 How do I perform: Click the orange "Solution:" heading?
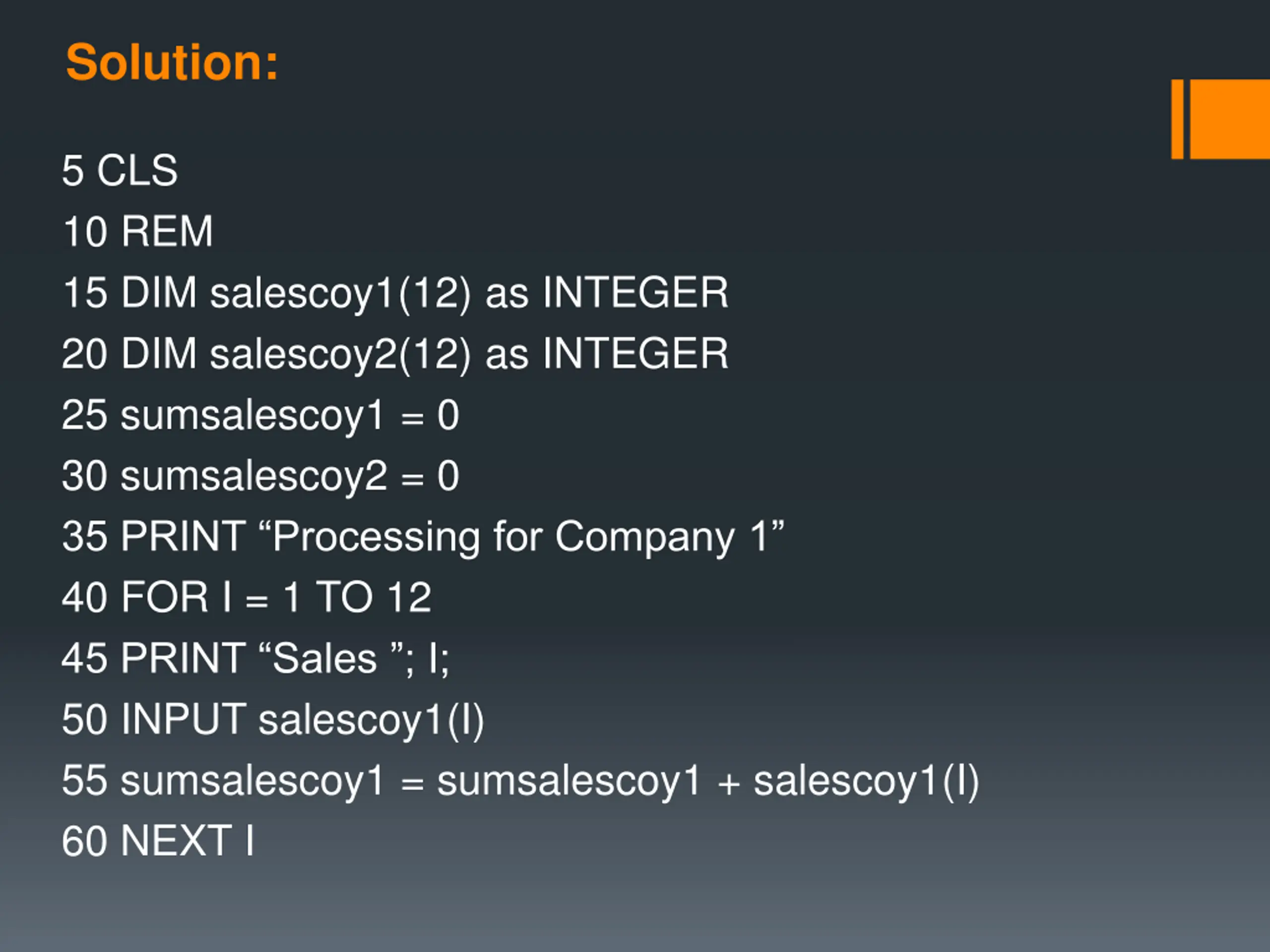[172, 62]
